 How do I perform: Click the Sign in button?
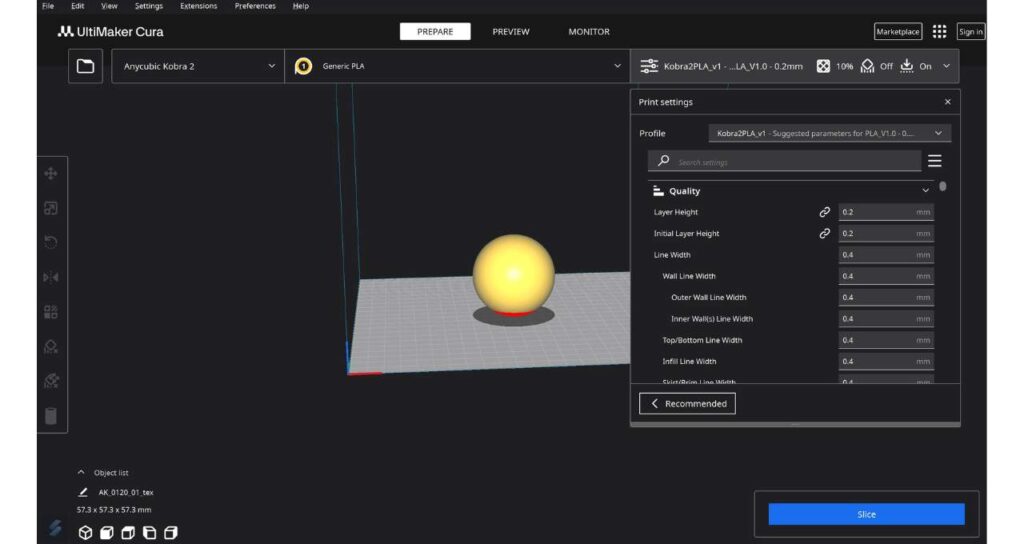click(970, 31)
